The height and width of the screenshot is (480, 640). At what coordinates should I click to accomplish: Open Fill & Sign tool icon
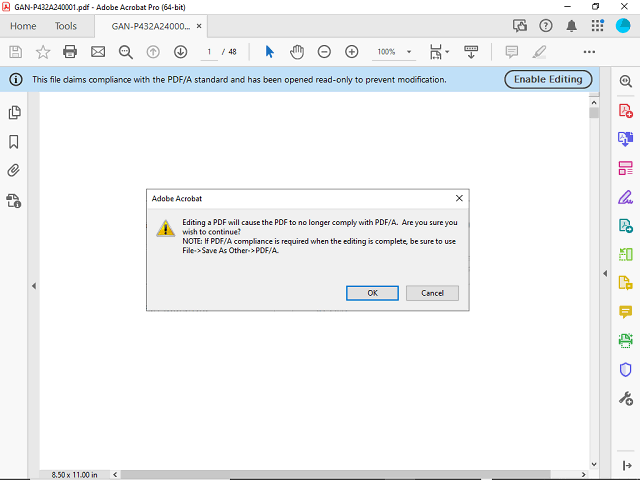click(625, 197)
